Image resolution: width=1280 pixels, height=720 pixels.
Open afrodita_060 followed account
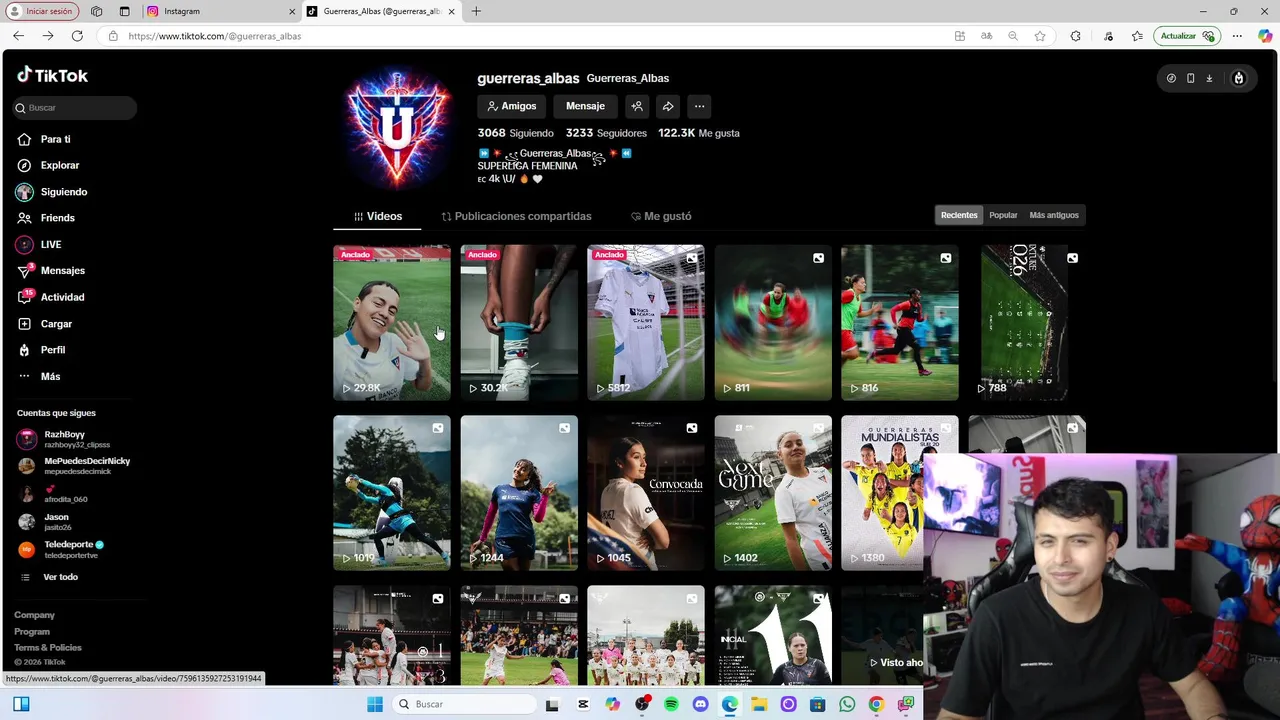[54, 494]
